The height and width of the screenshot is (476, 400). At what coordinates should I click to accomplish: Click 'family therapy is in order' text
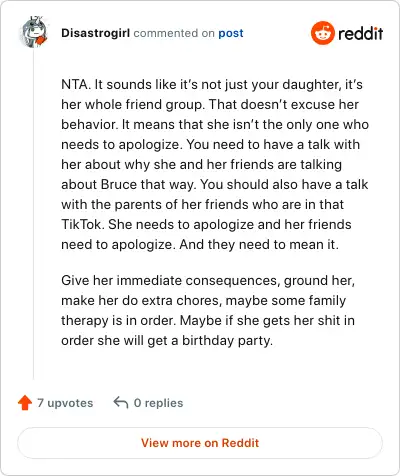point(203,310)
